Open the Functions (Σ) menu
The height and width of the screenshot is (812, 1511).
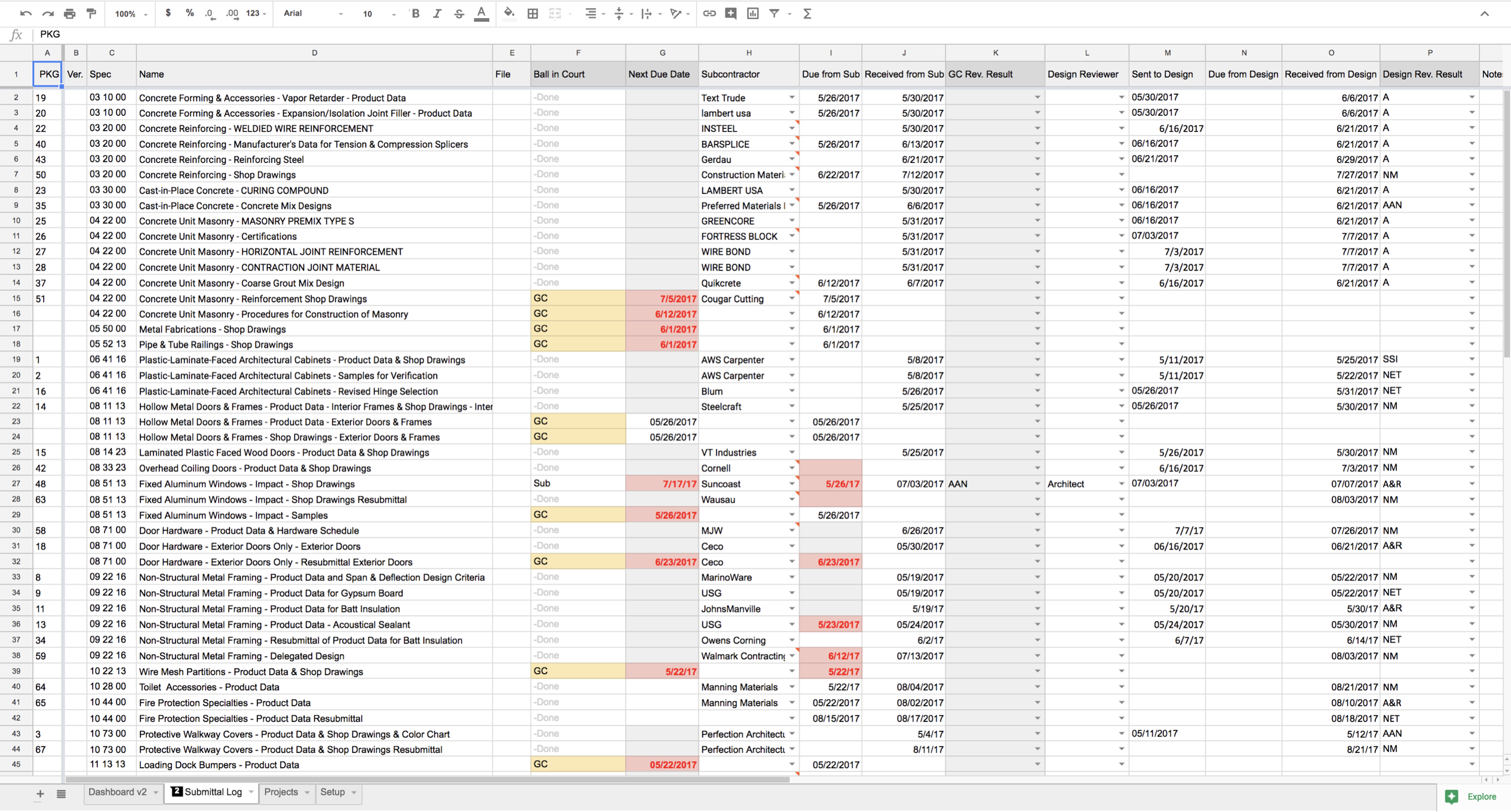(x=807, y=13)
